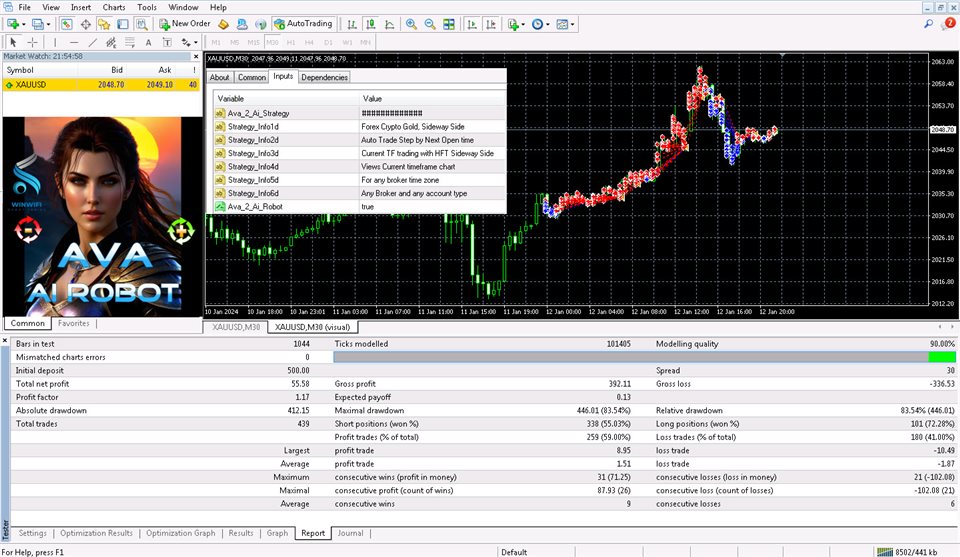Select the M15 timeframe button

[253, 42]
